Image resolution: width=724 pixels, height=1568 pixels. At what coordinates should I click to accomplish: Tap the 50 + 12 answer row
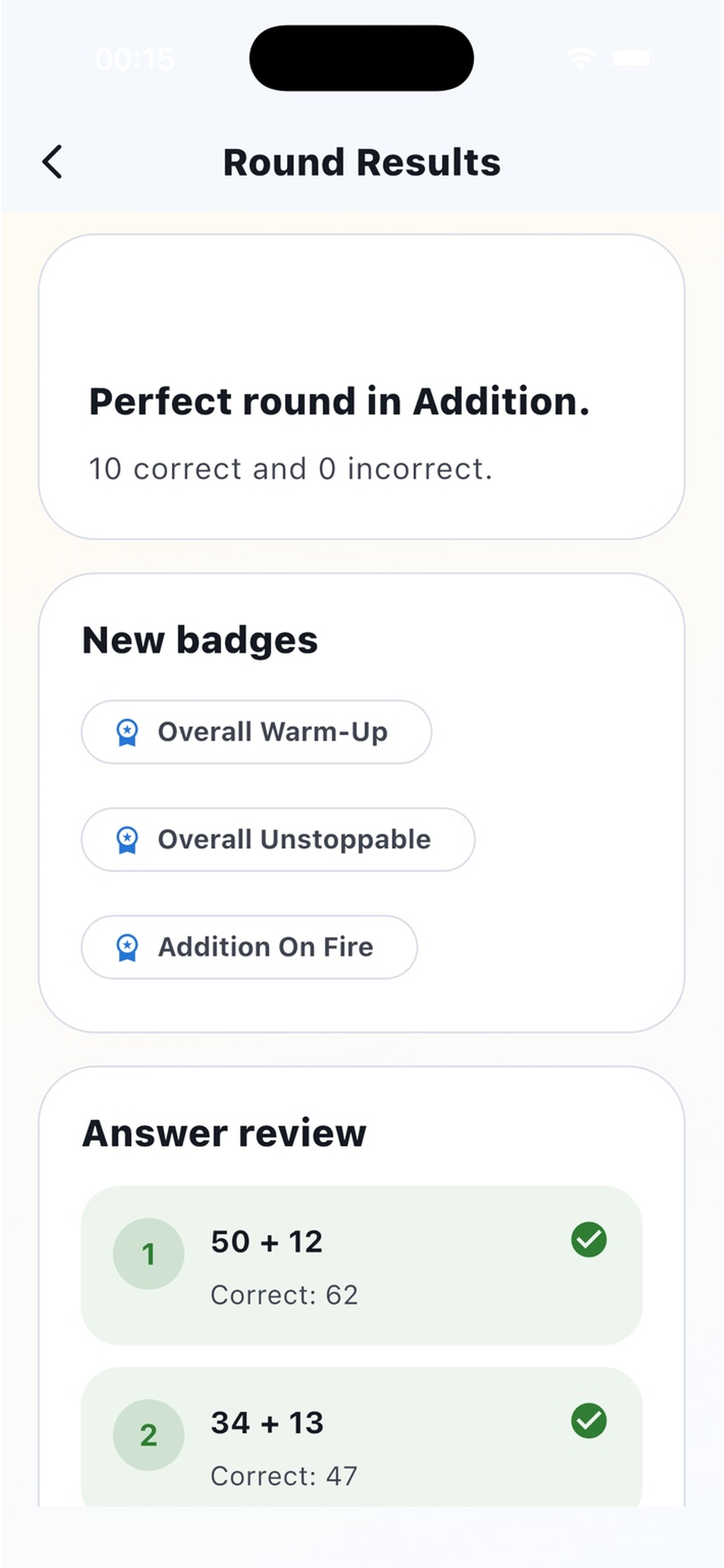point(361,1266)
